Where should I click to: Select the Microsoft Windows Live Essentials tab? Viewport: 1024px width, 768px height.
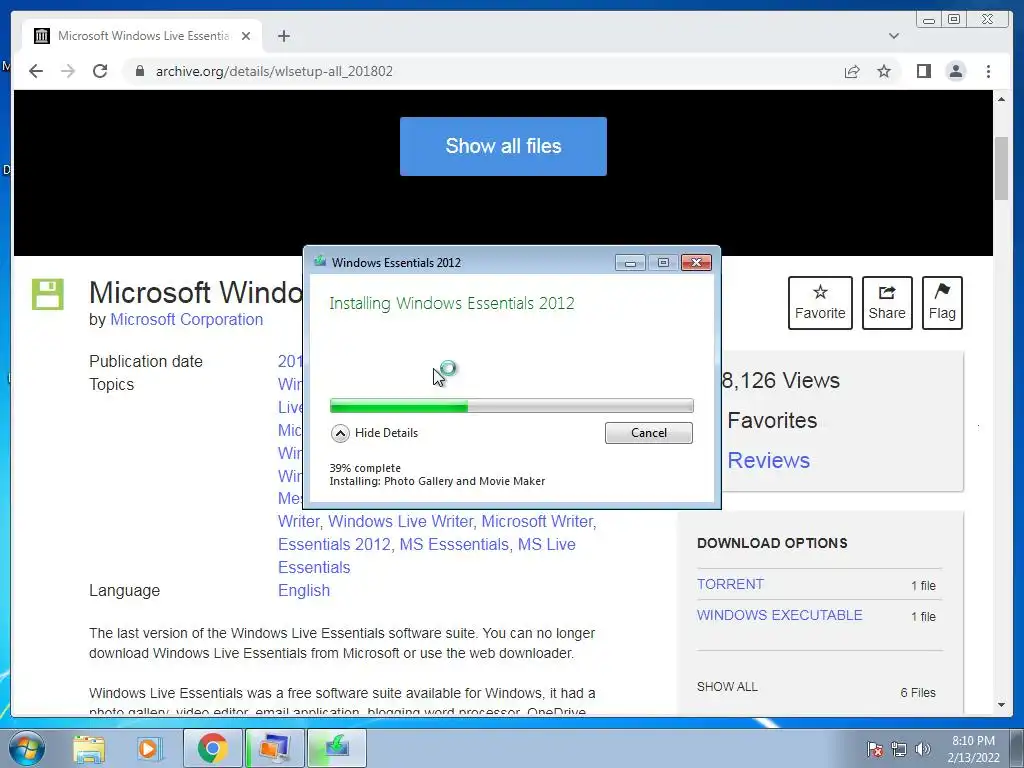[142, 36]
